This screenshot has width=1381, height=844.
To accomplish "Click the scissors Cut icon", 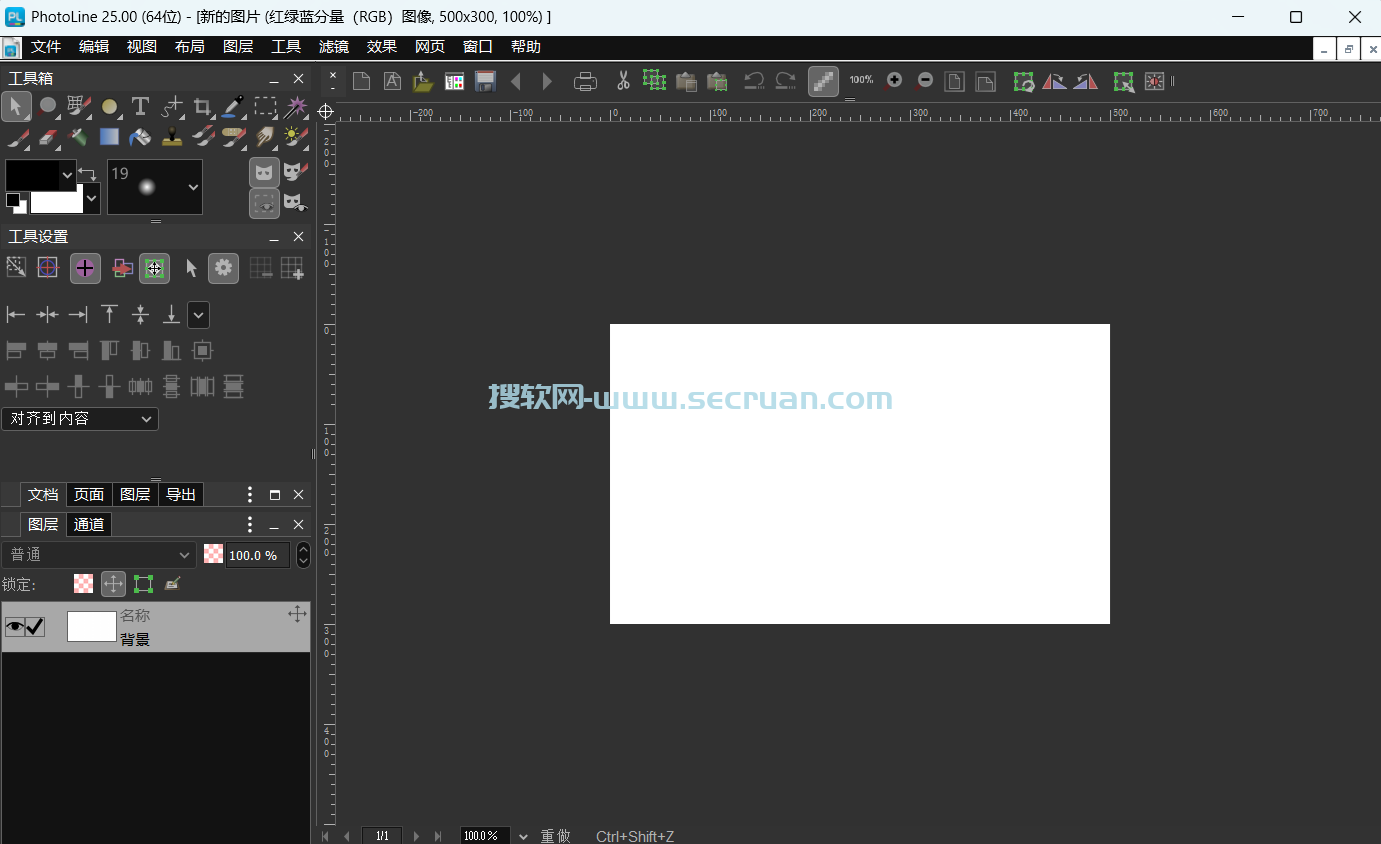I will (x=622, y=81).
